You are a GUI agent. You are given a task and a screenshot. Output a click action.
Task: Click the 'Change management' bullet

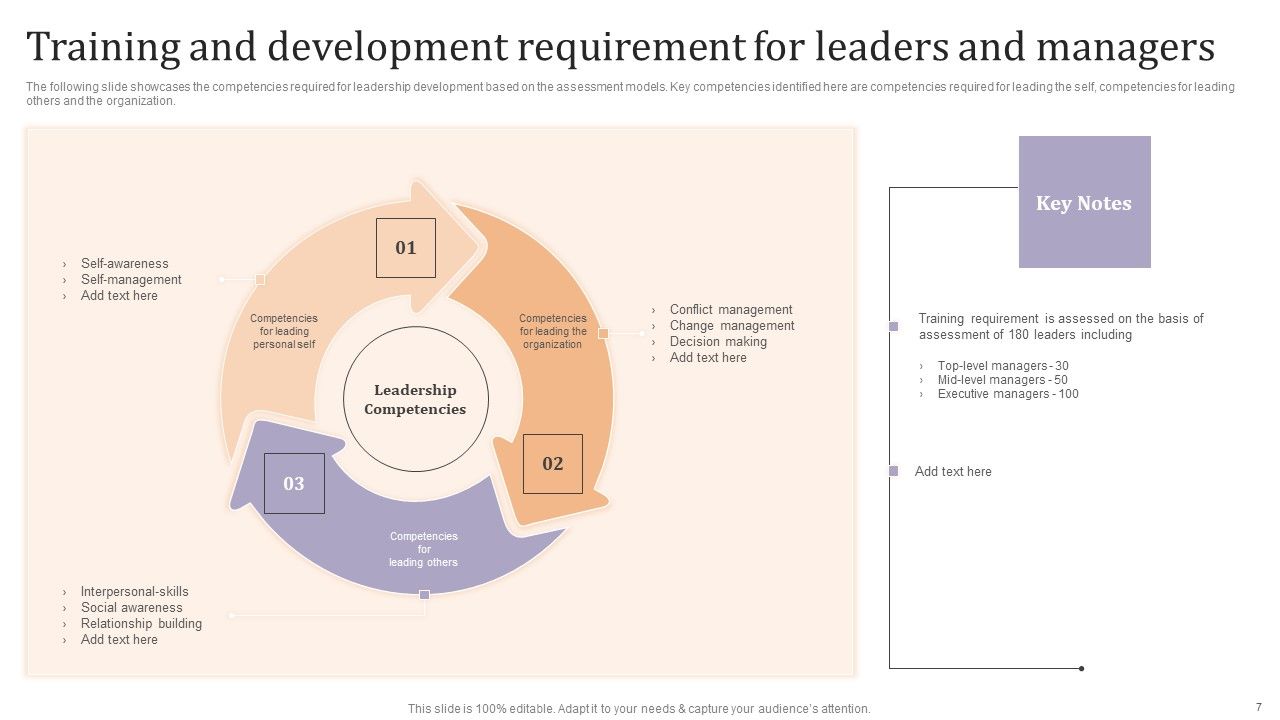(732, 326)
